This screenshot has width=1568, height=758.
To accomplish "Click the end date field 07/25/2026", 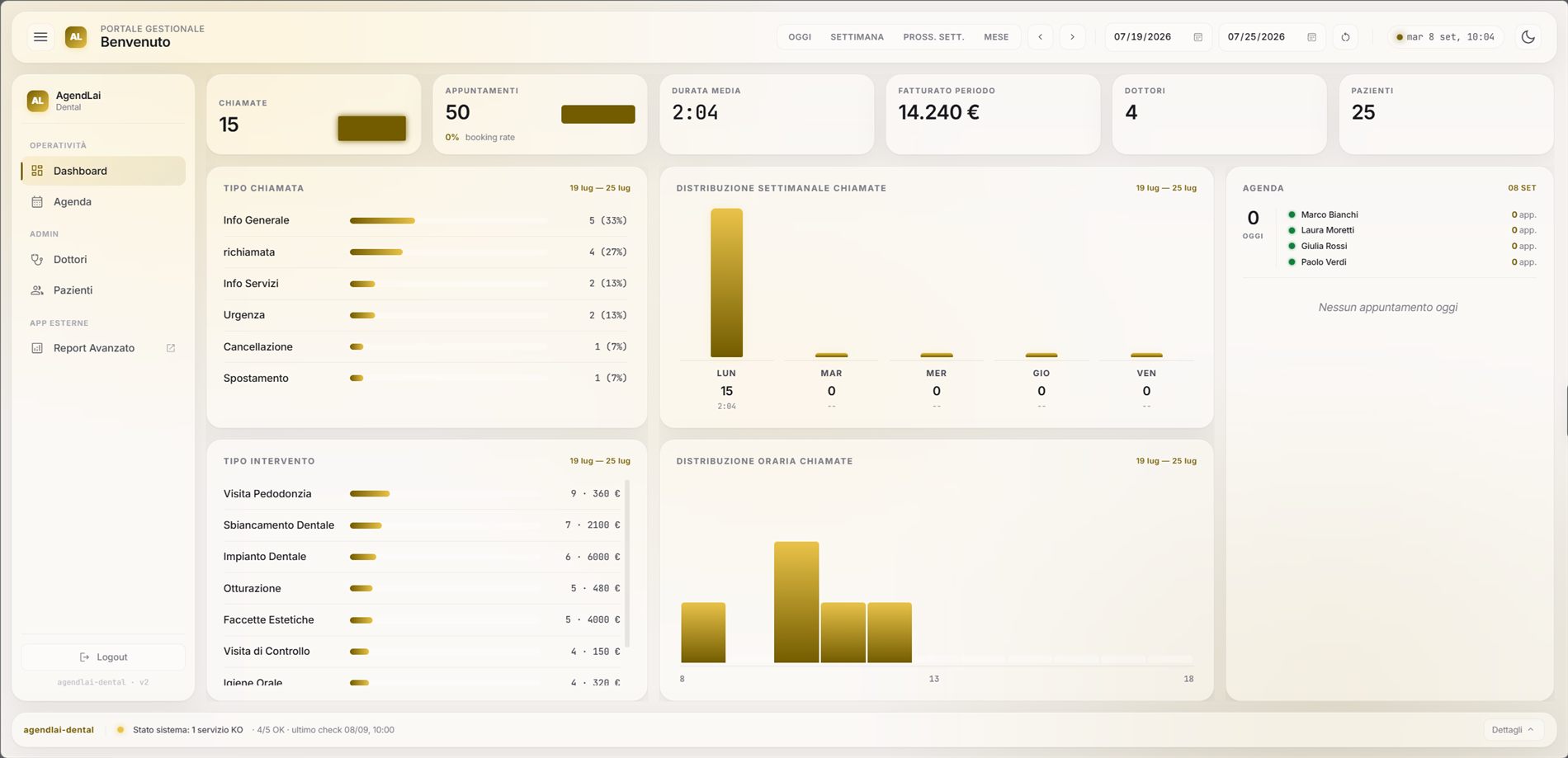I will pos(1272,37).
